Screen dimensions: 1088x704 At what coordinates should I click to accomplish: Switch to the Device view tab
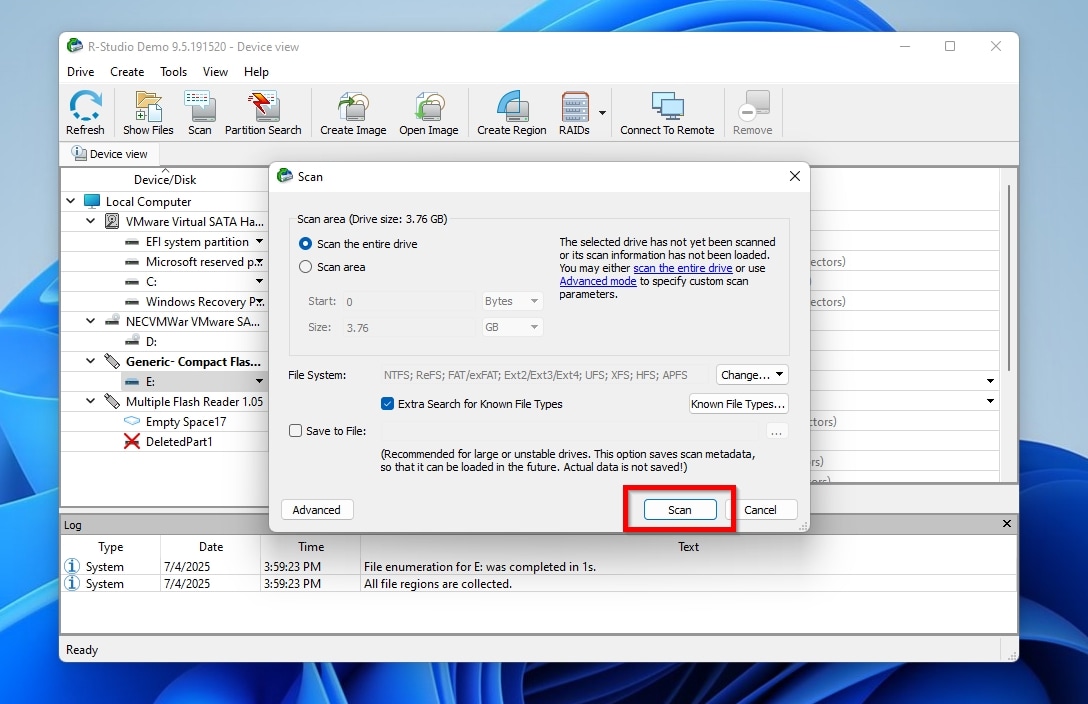tap(110, 153)
